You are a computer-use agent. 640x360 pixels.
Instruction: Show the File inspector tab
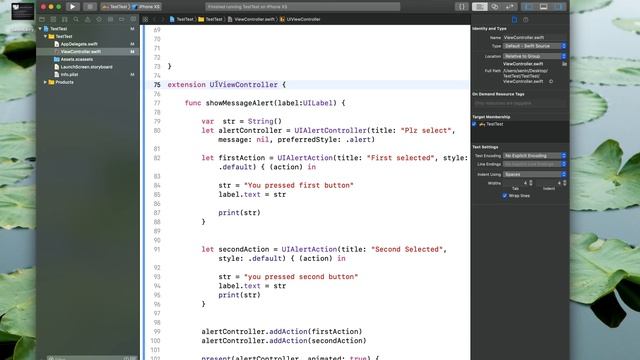tap(514, 19)
